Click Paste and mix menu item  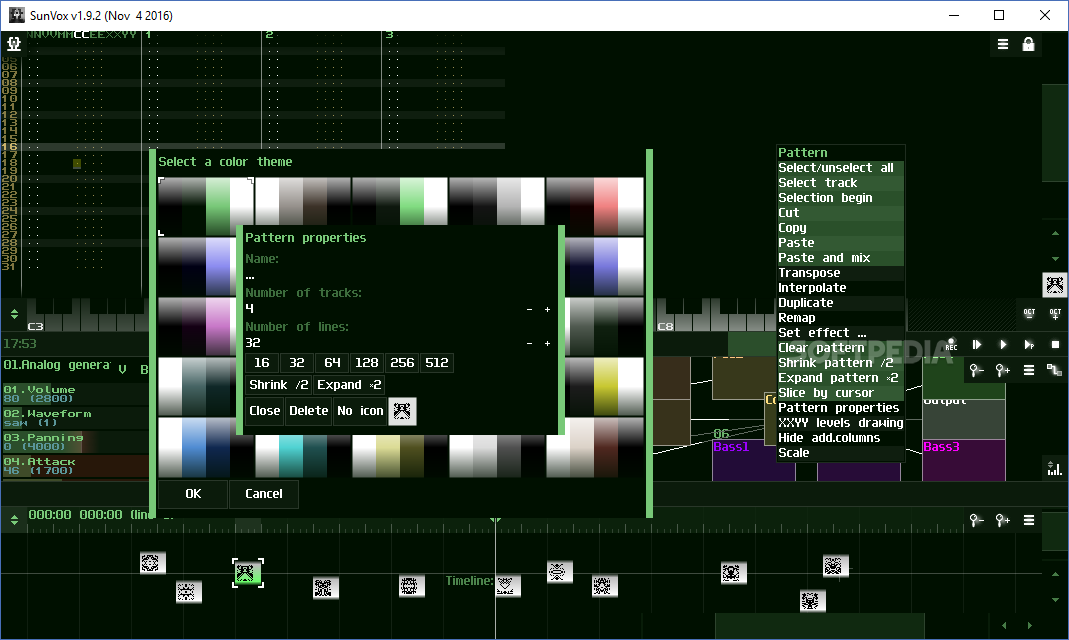point(841,258)
